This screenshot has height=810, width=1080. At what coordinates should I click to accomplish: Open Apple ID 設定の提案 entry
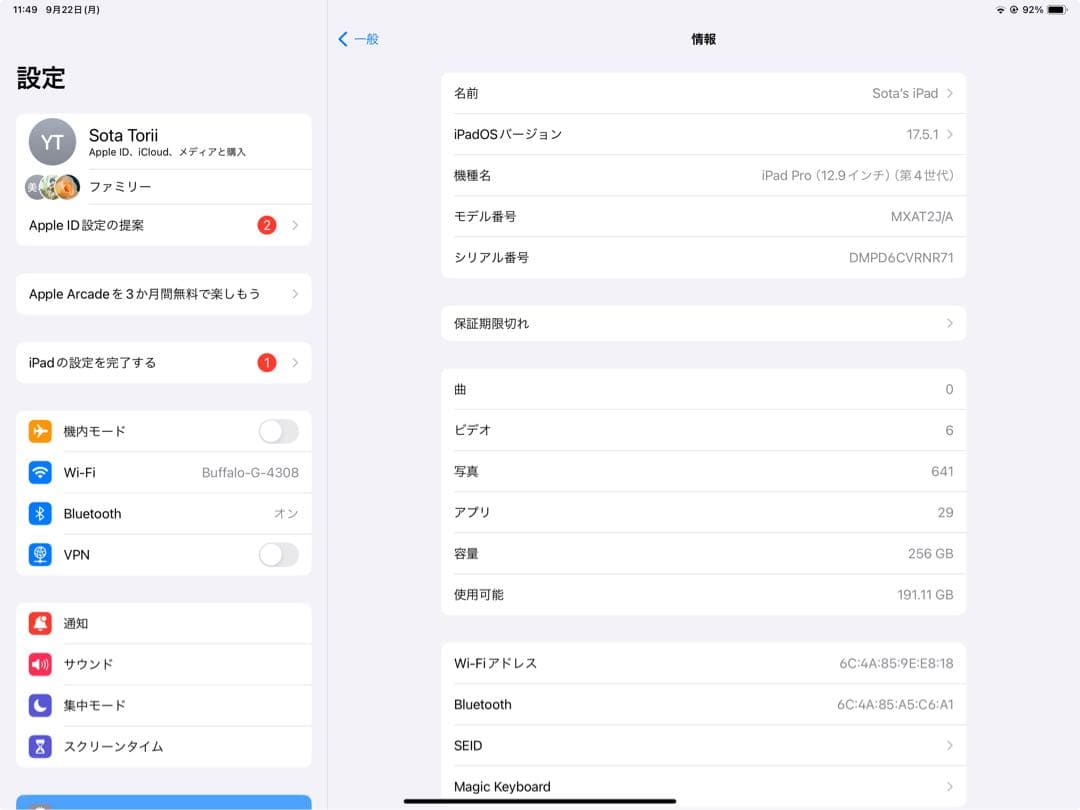(x=163, y=225)
